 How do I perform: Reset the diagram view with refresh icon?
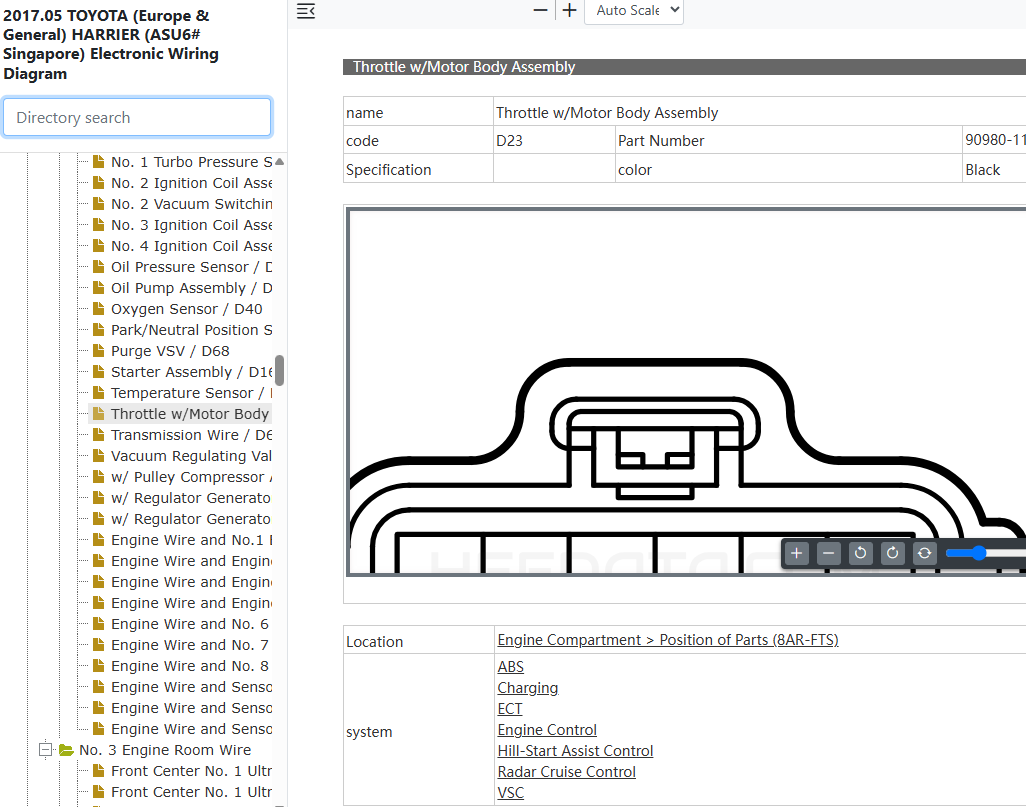click(x=925, y=553)
